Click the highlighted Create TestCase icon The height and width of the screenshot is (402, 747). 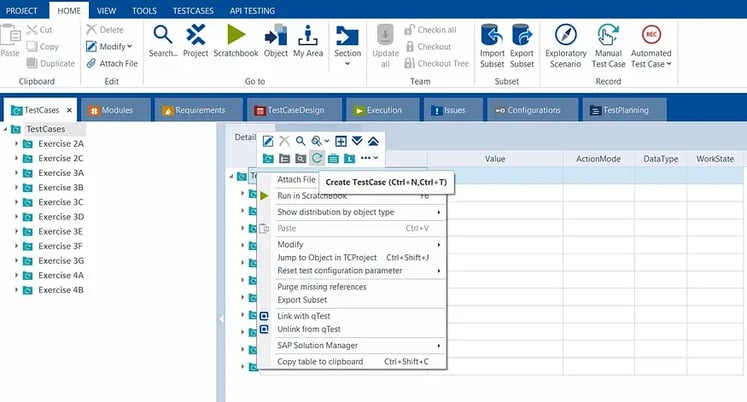pyautogui.click(x=317, y=158)
